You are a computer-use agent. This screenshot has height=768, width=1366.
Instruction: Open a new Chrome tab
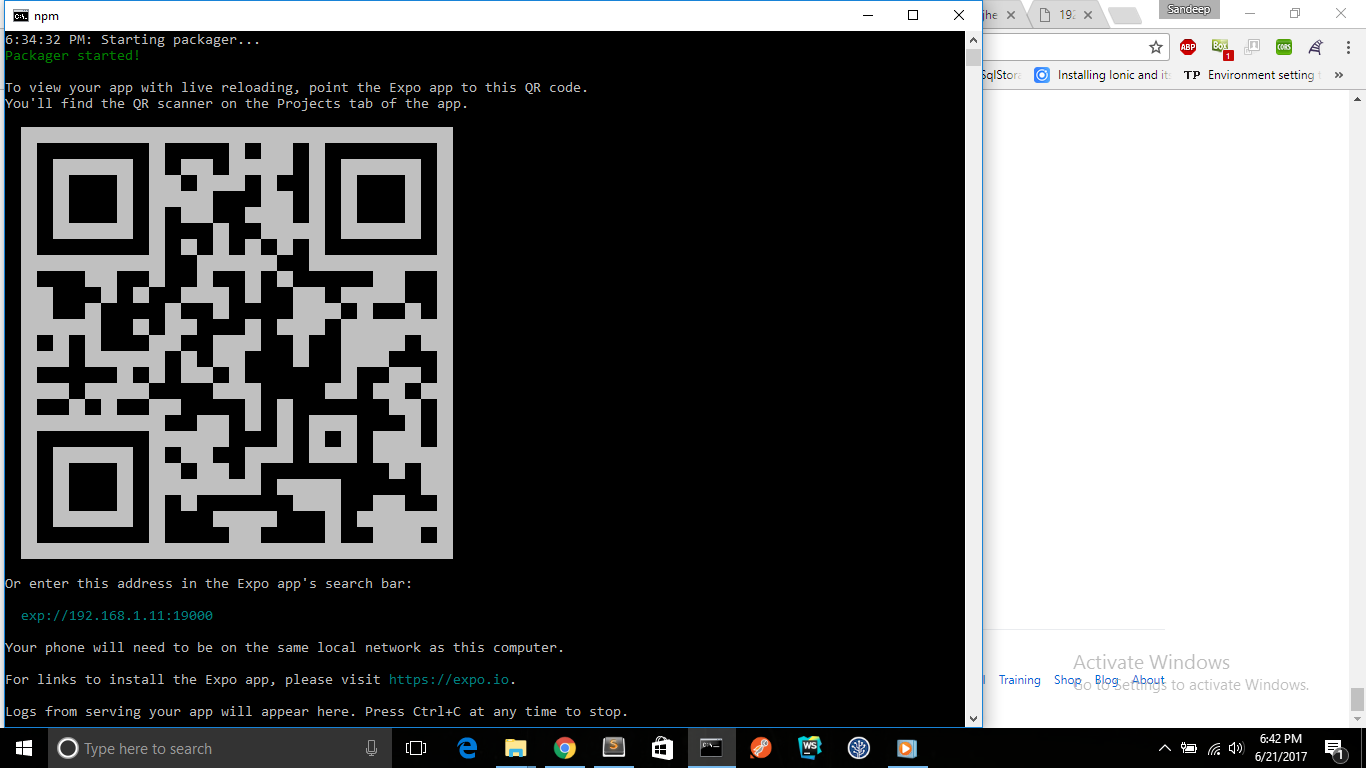[x=1125, y=16]
